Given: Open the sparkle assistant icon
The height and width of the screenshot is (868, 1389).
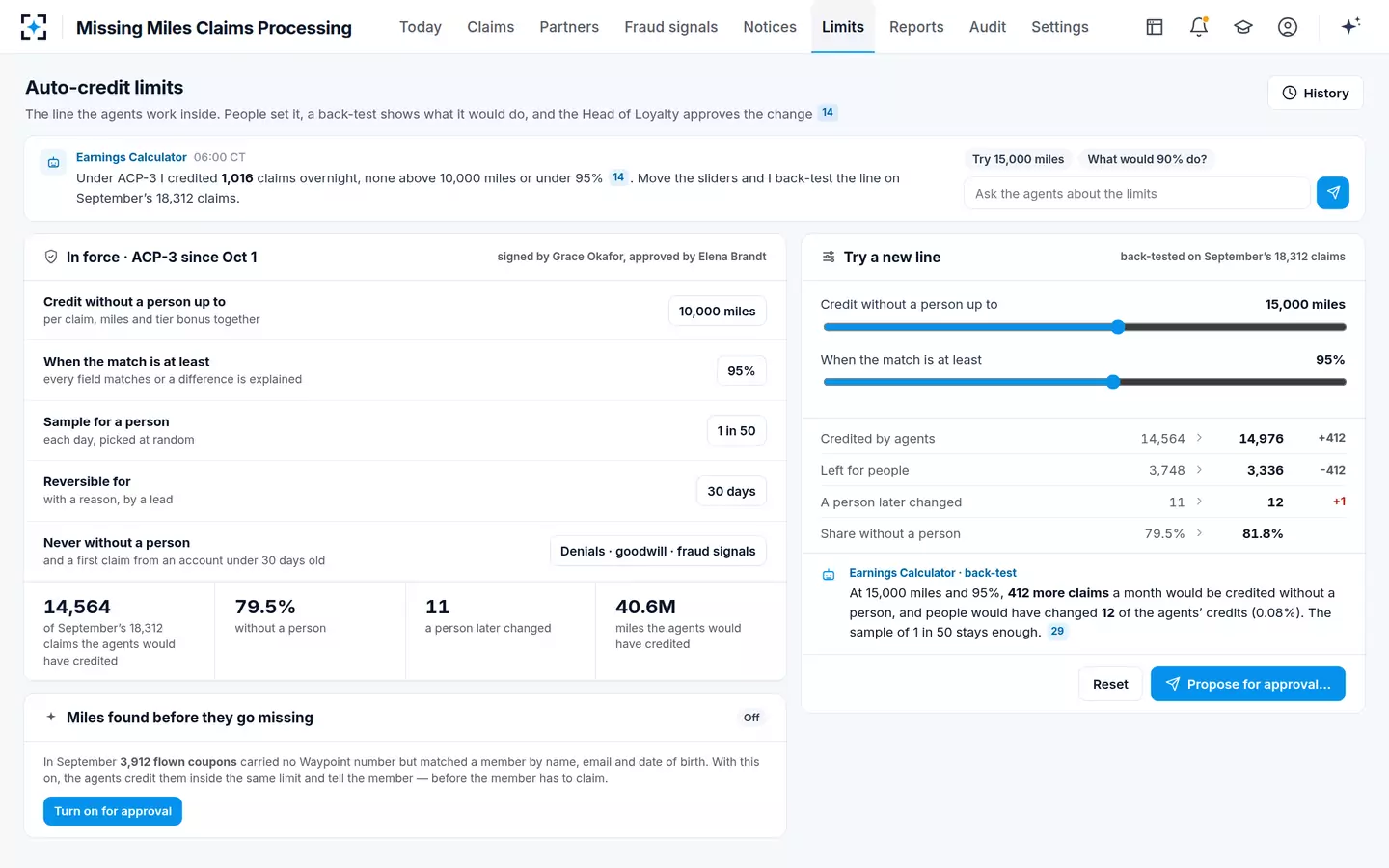Looking at the screenshot, I should click(x=1350, y=26).
